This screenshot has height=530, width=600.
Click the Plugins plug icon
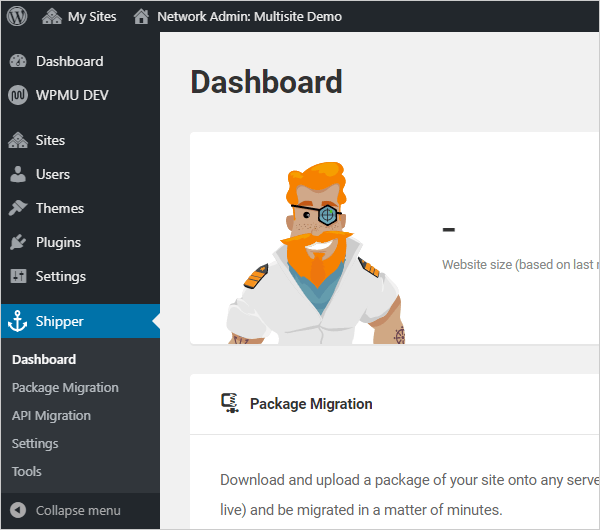coord(18,242)
